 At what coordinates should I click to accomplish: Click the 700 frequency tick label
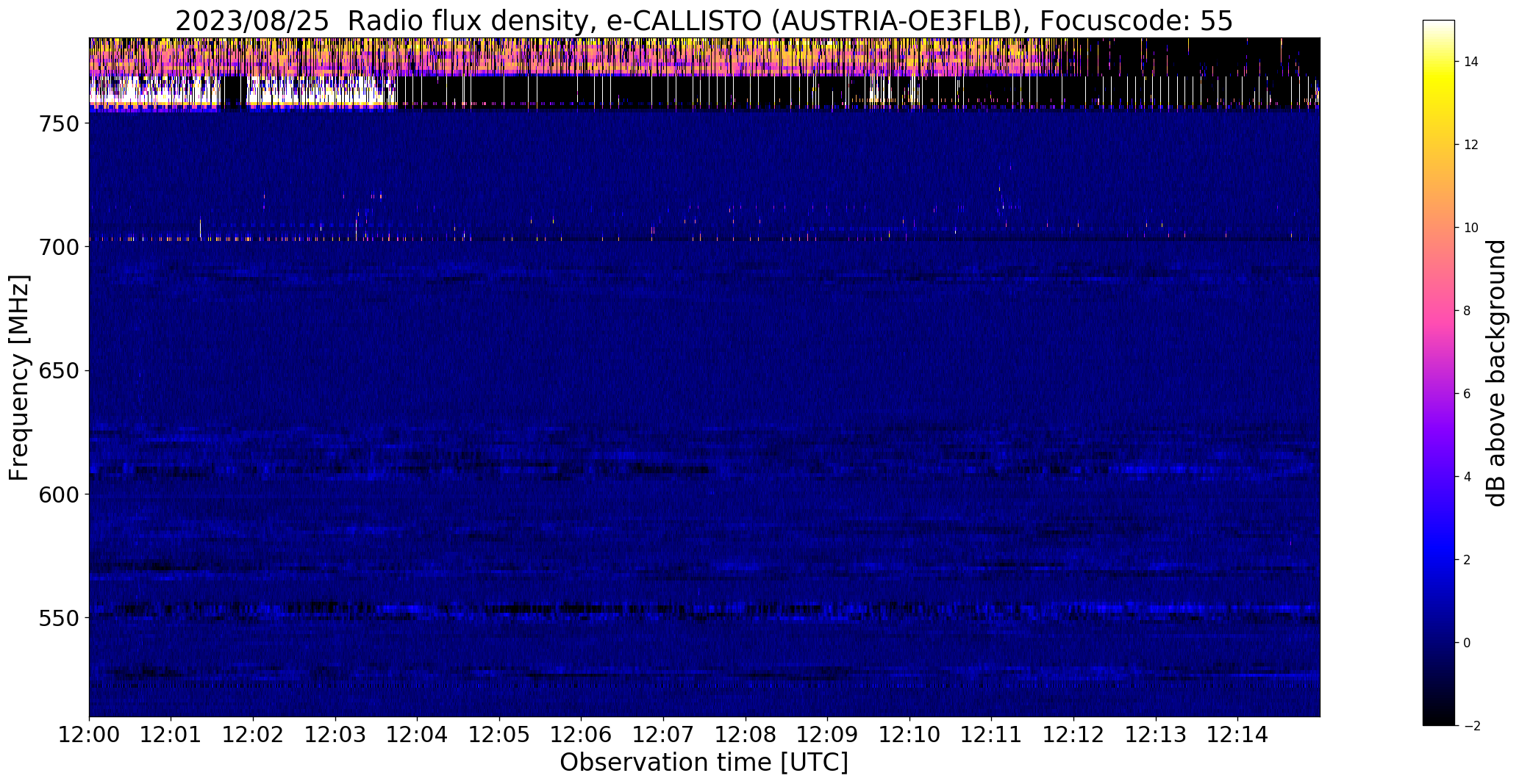tap(59, 248)
